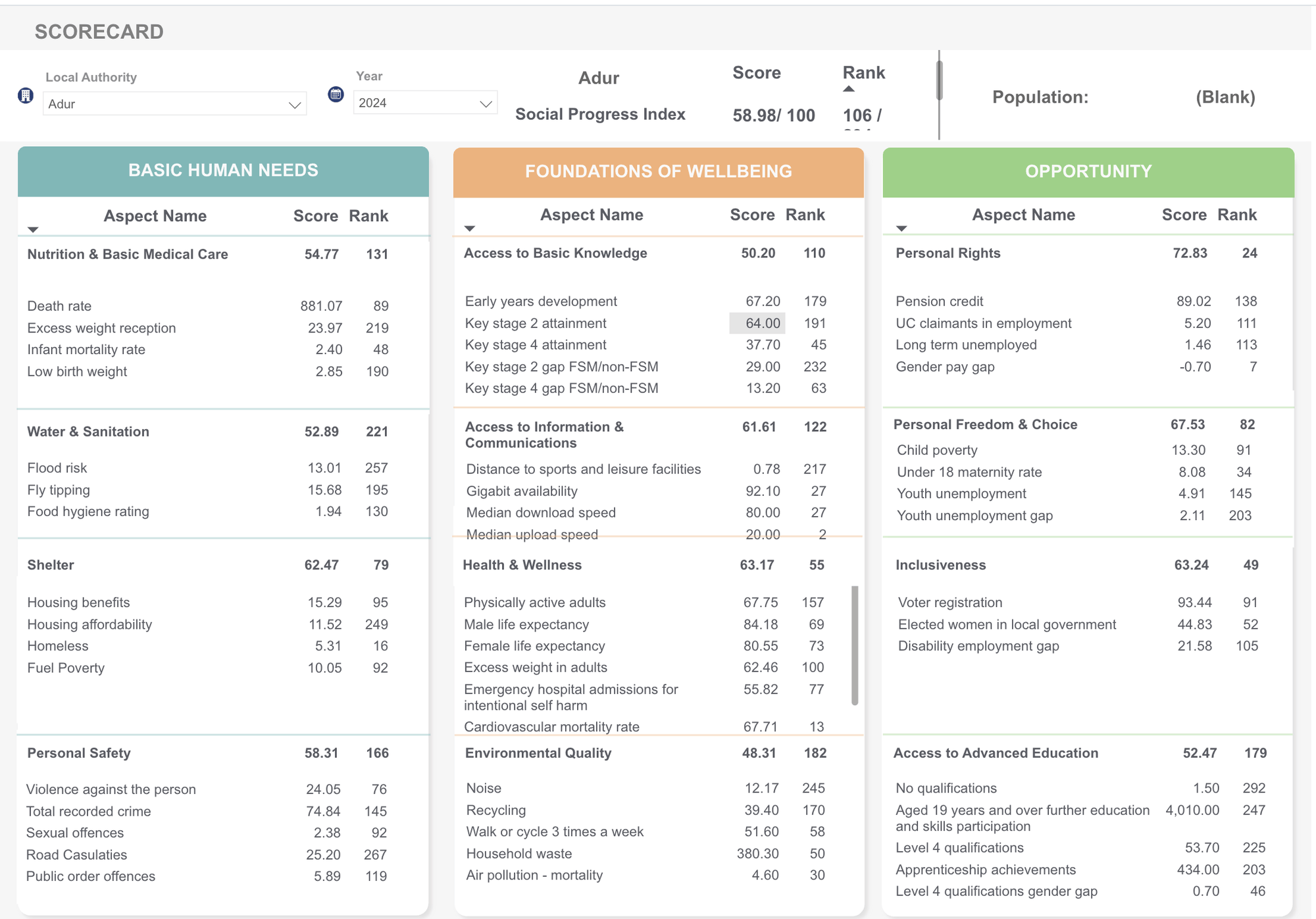Sort the Rank column in Opportunity panel
This screenshot has height=919, width=1316.
(x=1236, y=215)
